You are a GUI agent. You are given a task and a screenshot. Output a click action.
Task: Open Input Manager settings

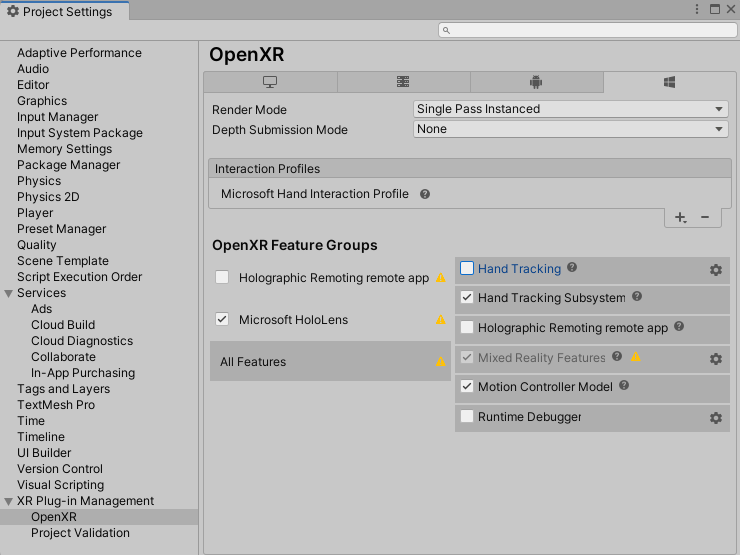[58, 117]
